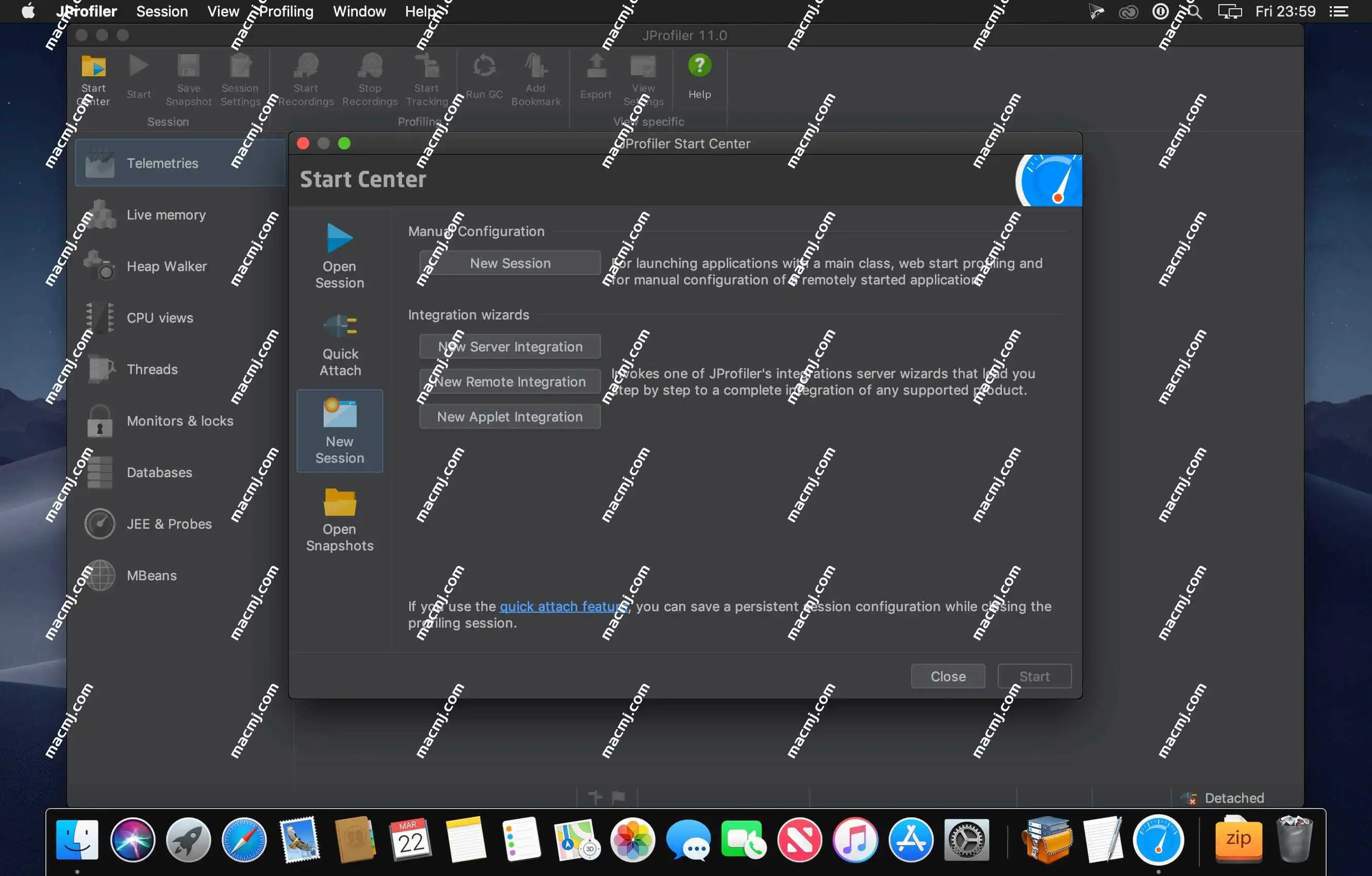Click the New Server Integration button

(510, 347)
